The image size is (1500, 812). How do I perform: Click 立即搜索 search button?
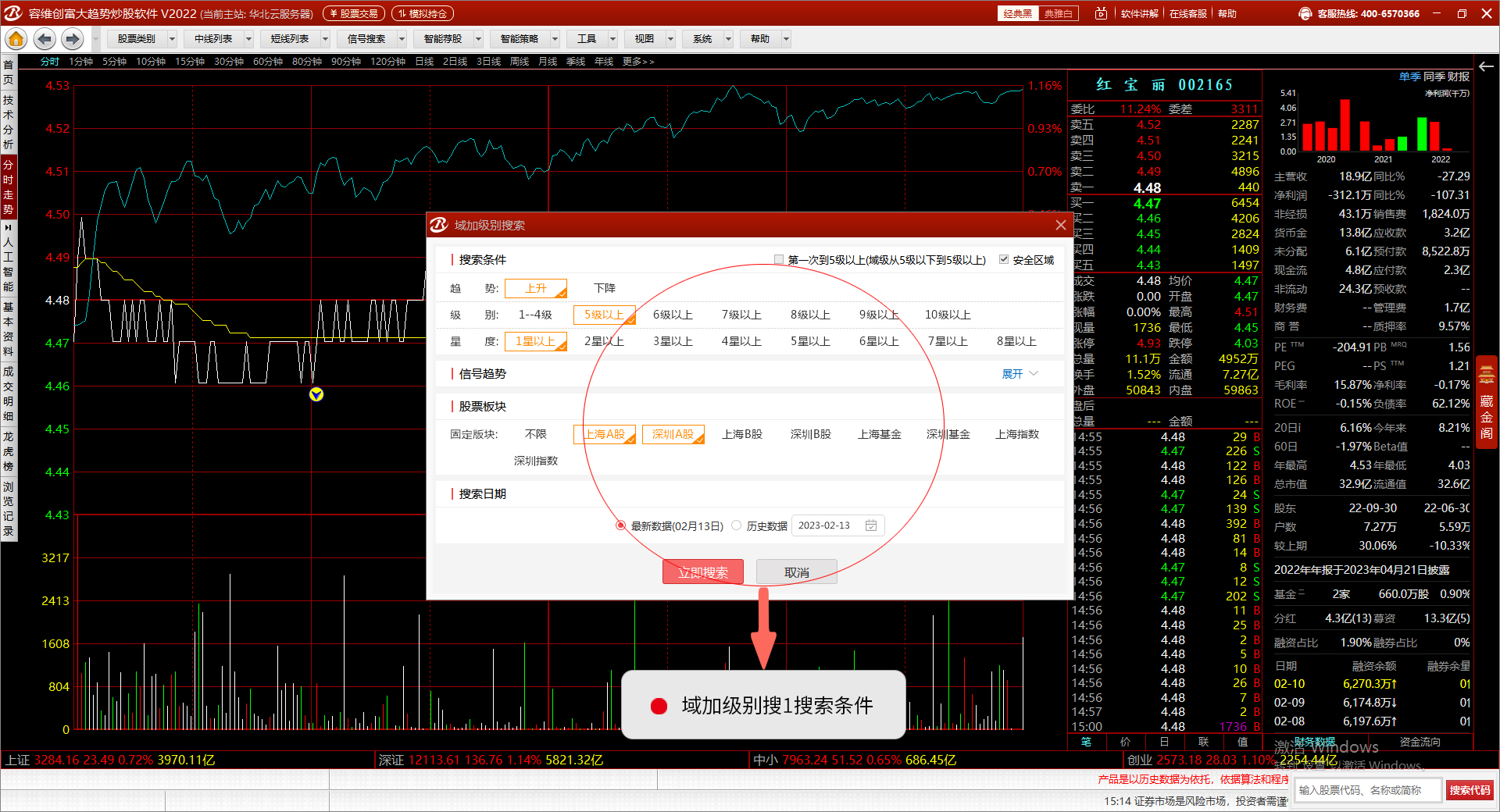tap(703, 572)
